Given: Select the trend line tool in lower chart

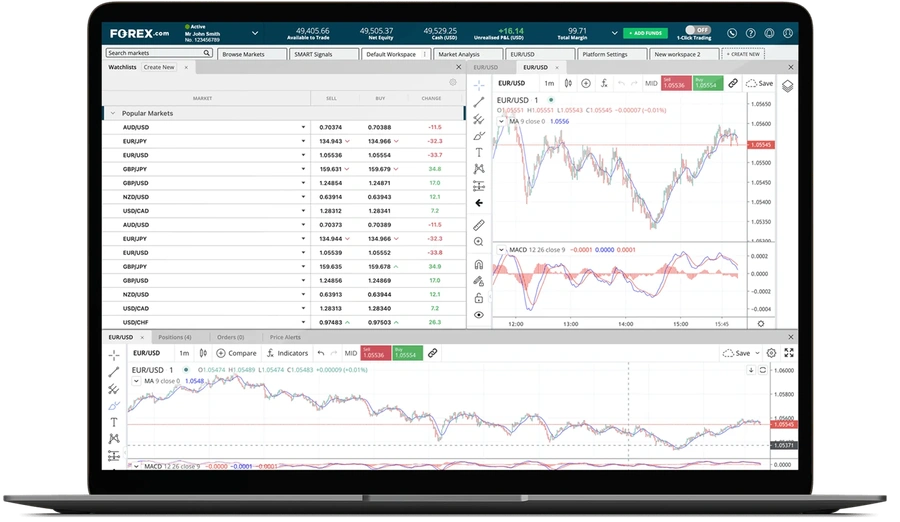Looking at the screenshot, I should pos(114,372).
